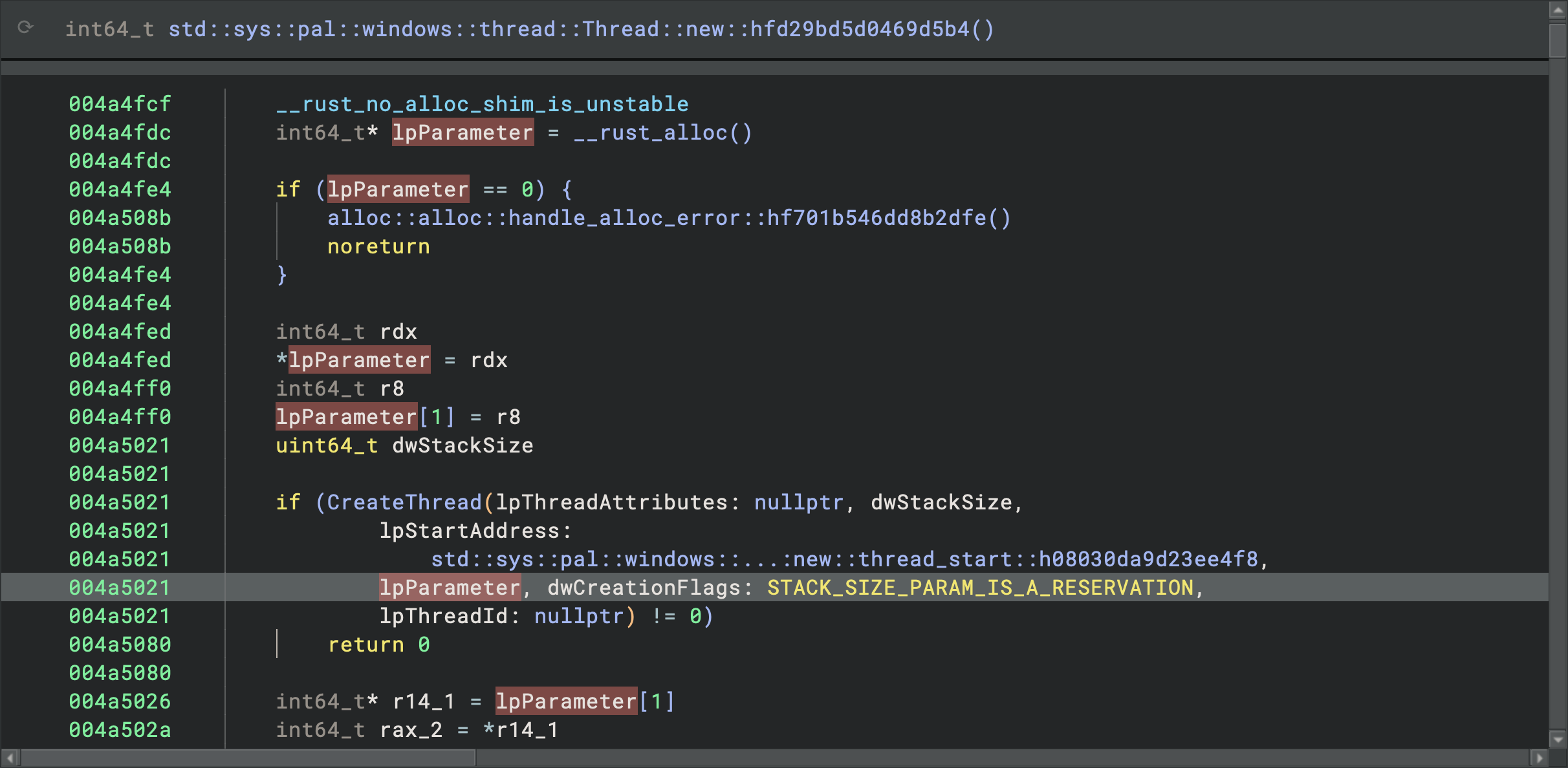1568x768 pixels.
Task: Click the horizontal scrollbar right arrow
Action: point(1540,758)
